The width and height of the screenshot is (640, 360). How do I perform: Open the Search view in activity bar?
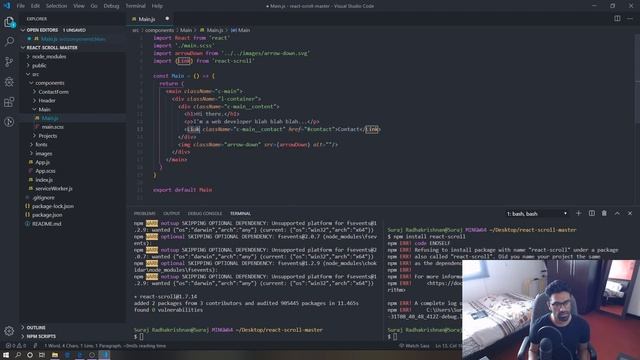click(x=9, y=41)
